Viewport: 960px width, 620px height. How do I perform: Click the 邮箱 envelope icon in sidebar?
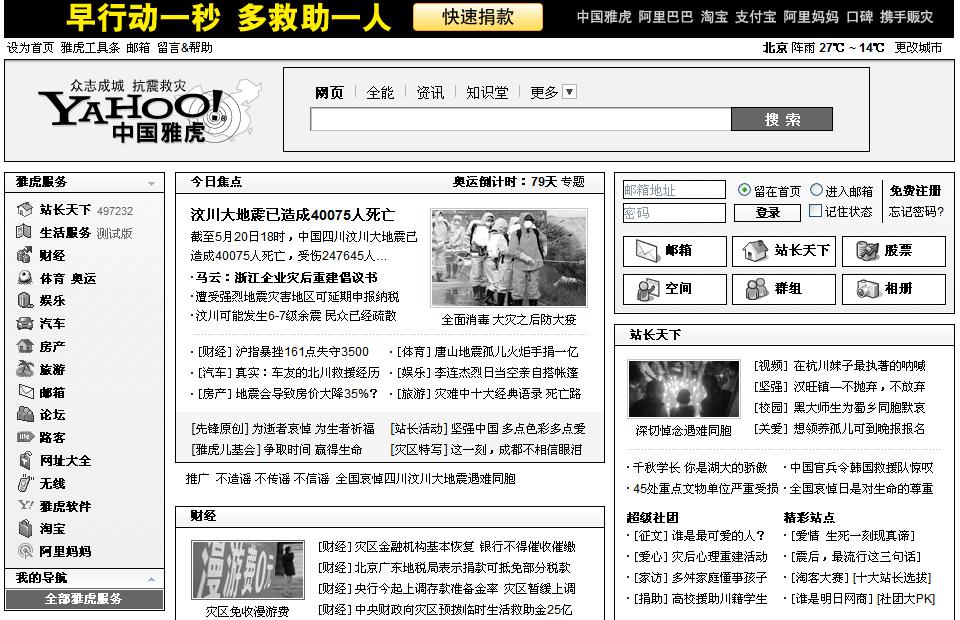(x=25, y=392)
